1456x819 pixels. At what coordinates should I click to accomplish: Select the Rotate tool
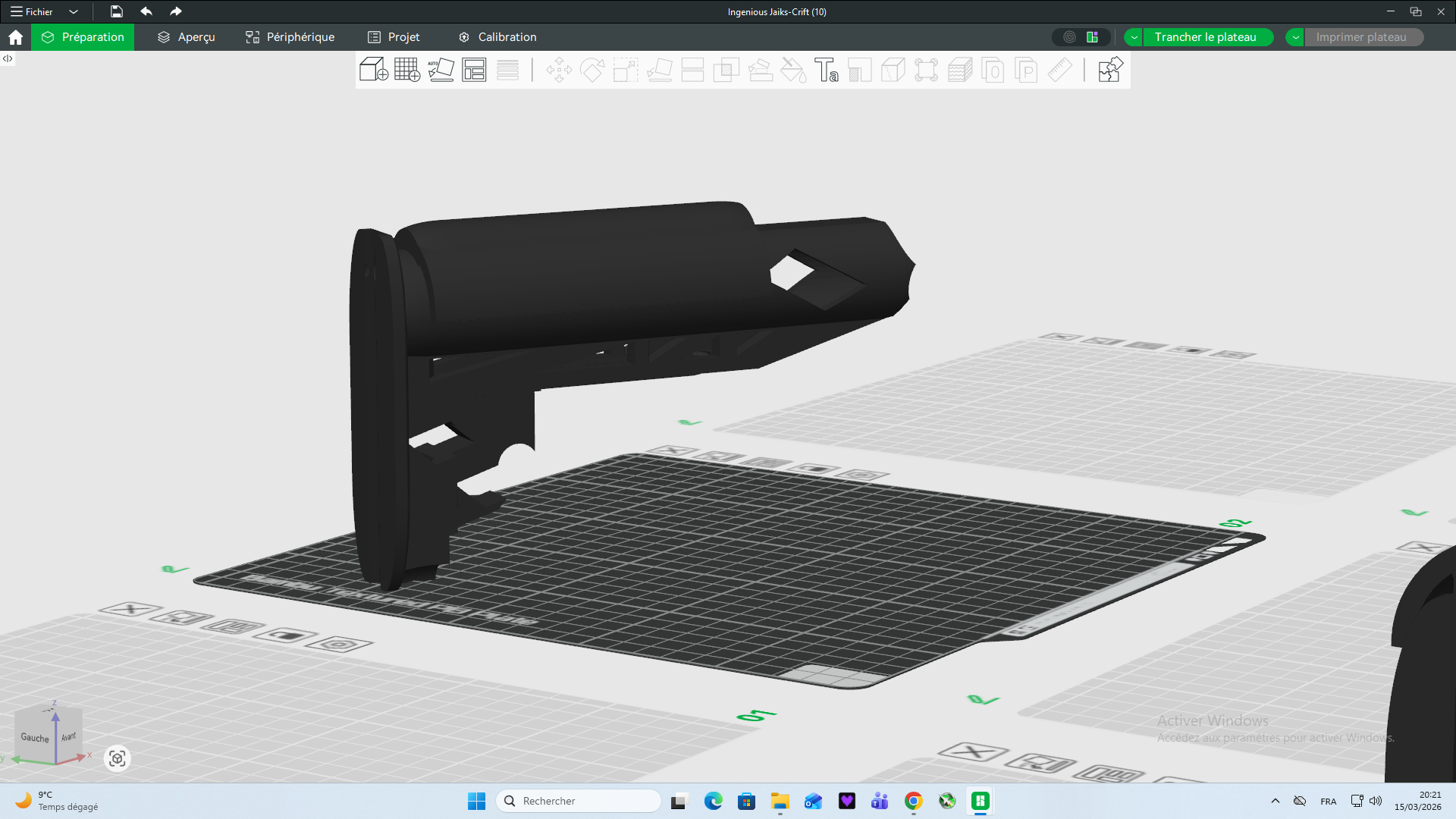click(x=592, y=70)
